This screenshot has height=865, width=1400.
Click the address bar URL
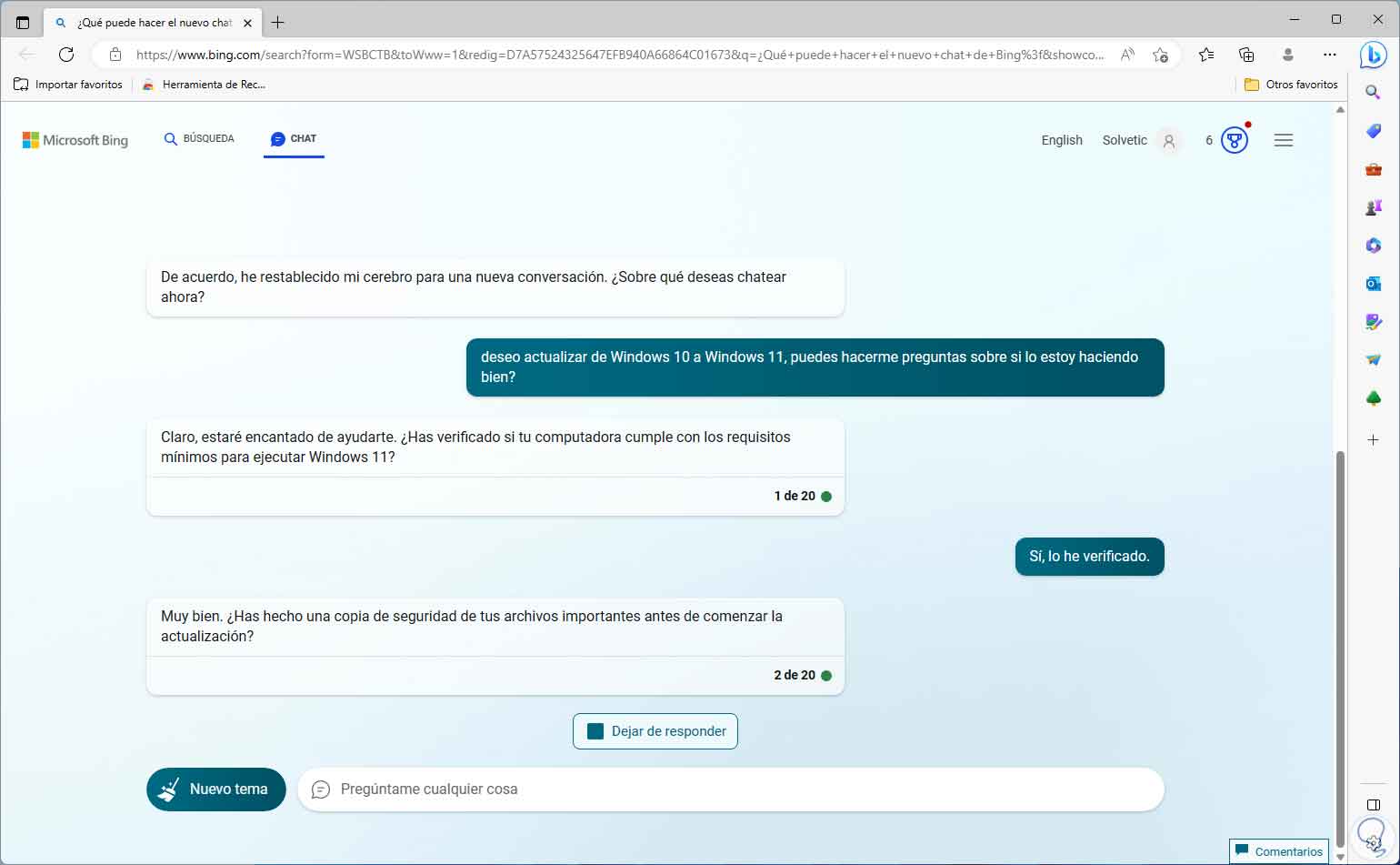pos(620,55)
